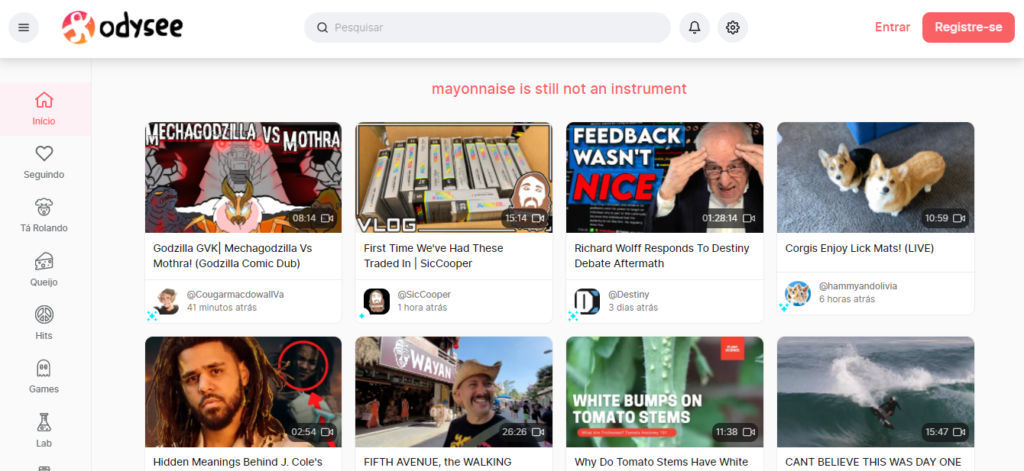Select the Início home icon
Screen dimensions: 1024x471
(44, 100)
